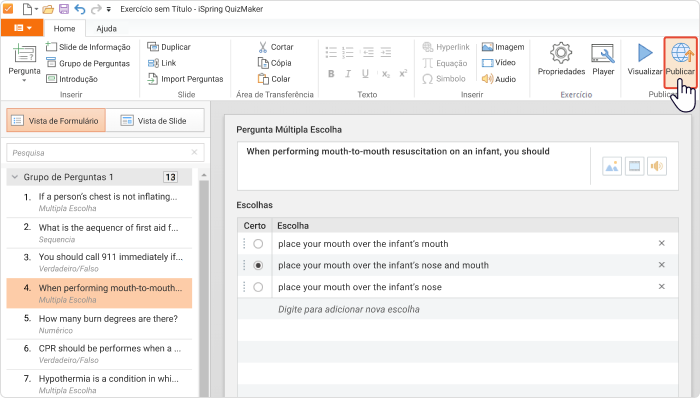Image resolution: width=700 pixels, height=398 pixels.
Task: Delete the "infant's nose" choice
Action: (x=662, y=286)
